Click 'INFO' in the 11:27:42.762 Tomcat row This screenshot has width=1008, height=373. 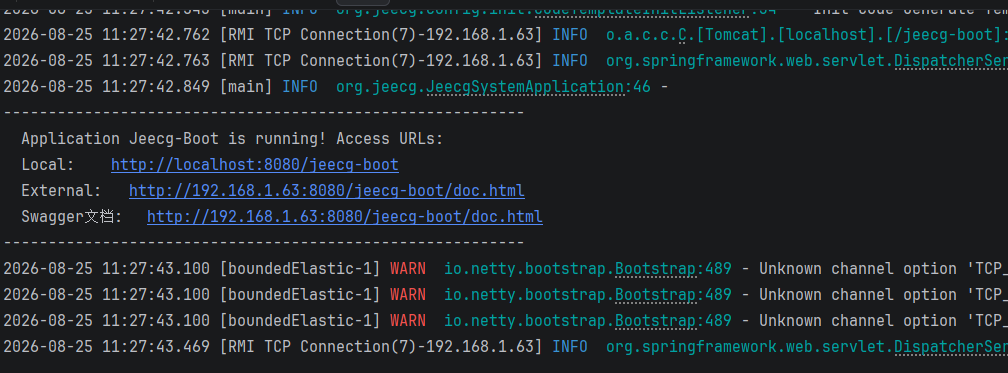point(570,35)
